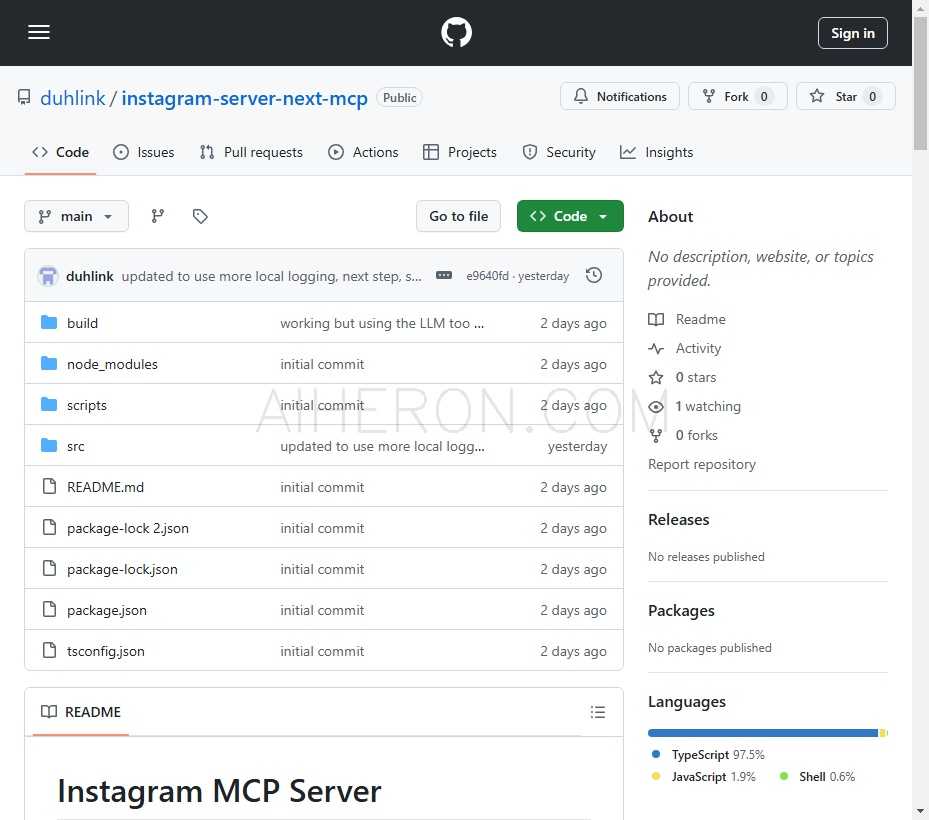Expand the main branch dropdown
The image size is (929, 820).
click(x=76, y=216)
